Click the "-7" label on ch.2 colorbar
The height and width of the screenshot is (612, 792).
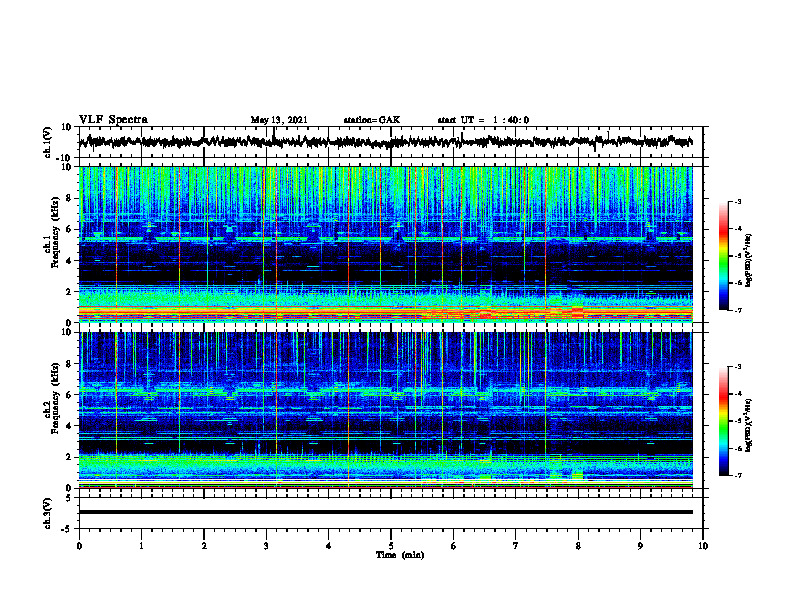click(x=737, y=475)
